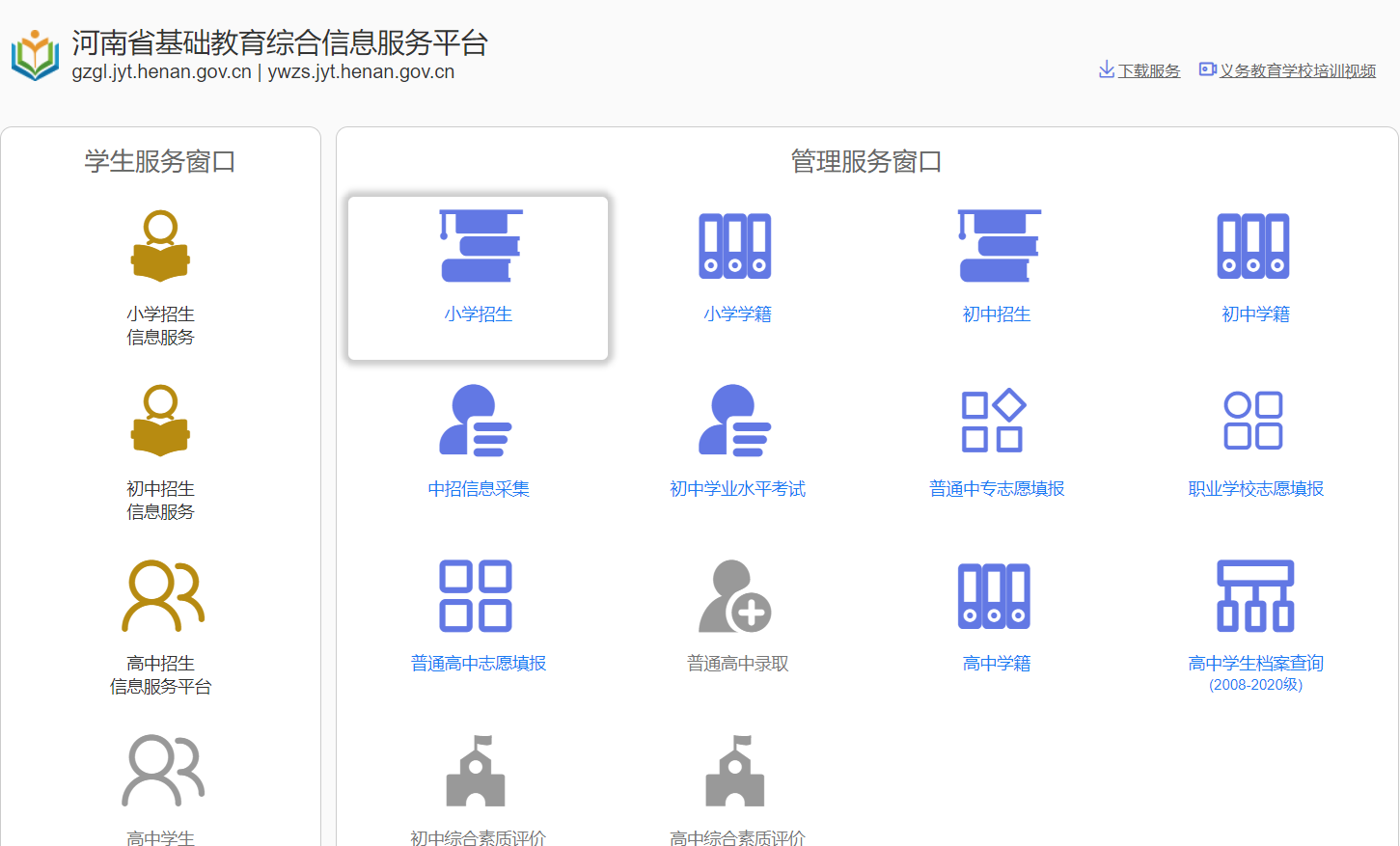The image size is (1400, 846).
Task: Open 小学学籍 binder icon
Action: [x=736, y=247]
